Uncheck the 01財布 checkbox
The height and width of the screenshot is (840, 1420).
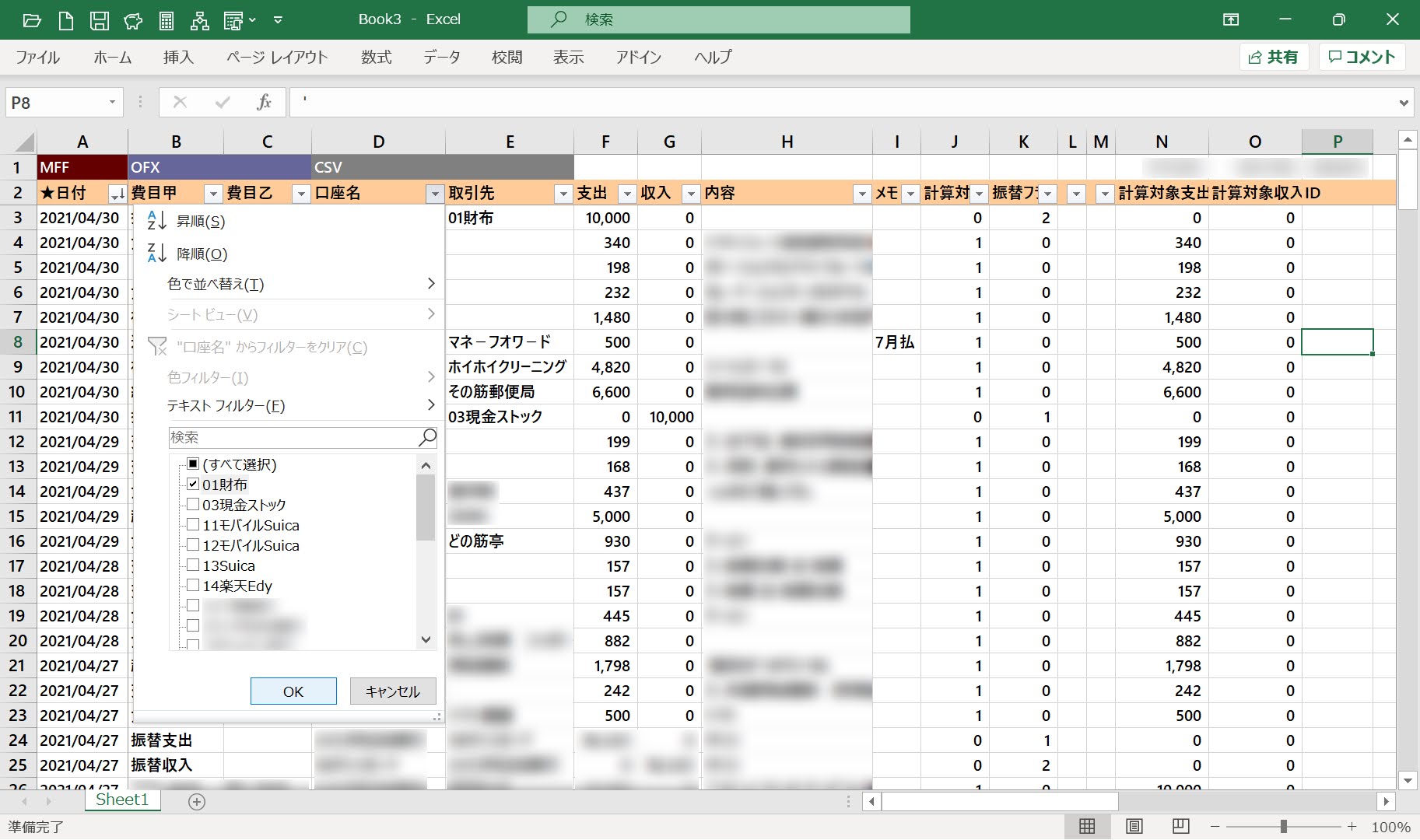(x=193, y=484)
